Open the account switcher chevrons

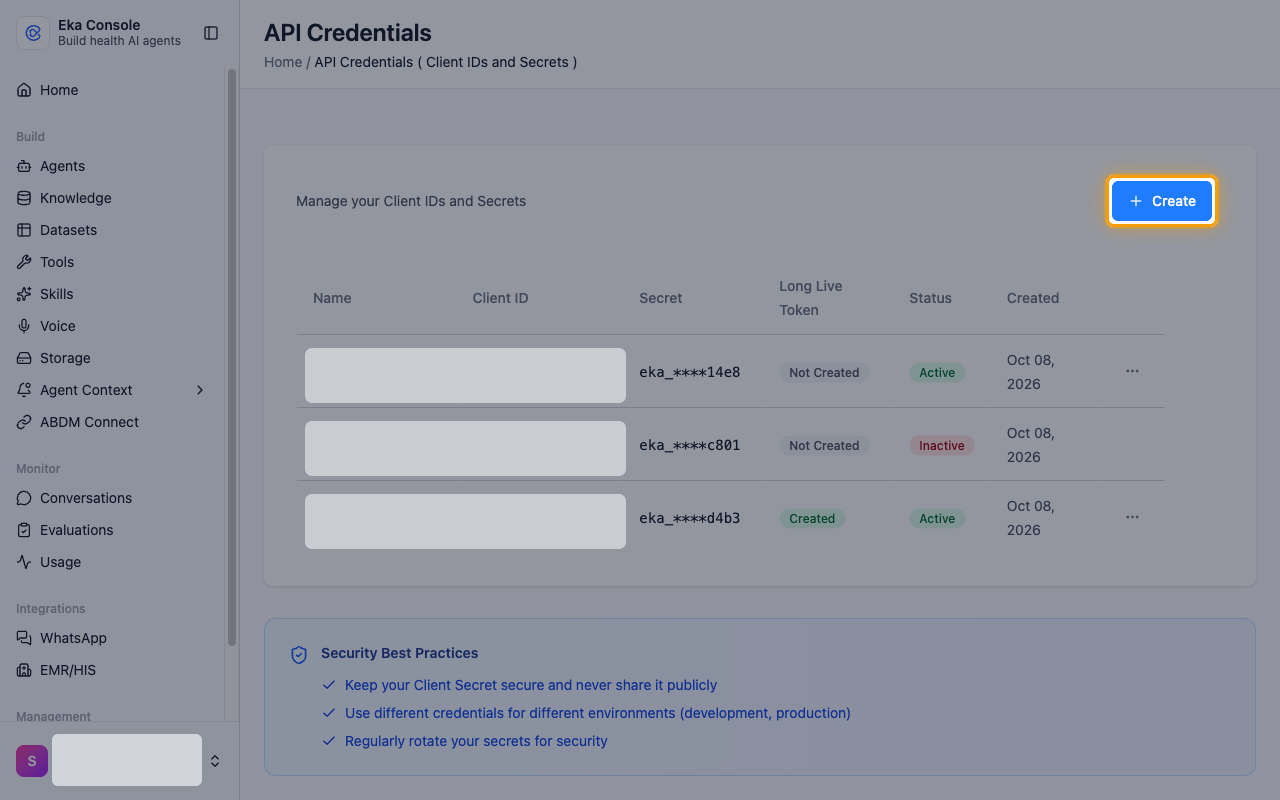214,761
